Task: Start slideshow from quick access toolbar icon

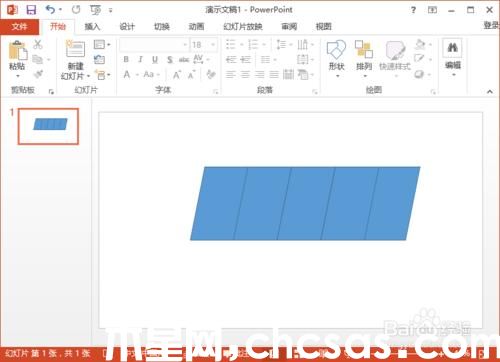Action: [96, 10]
